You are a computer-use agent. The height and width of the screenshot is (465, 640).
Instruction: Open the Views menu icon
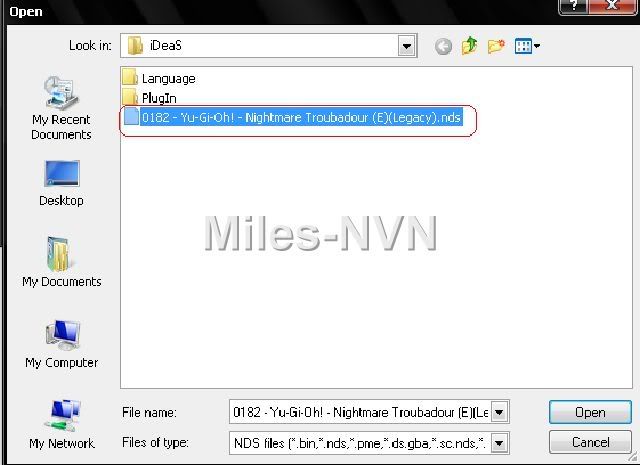click(527, 46)
